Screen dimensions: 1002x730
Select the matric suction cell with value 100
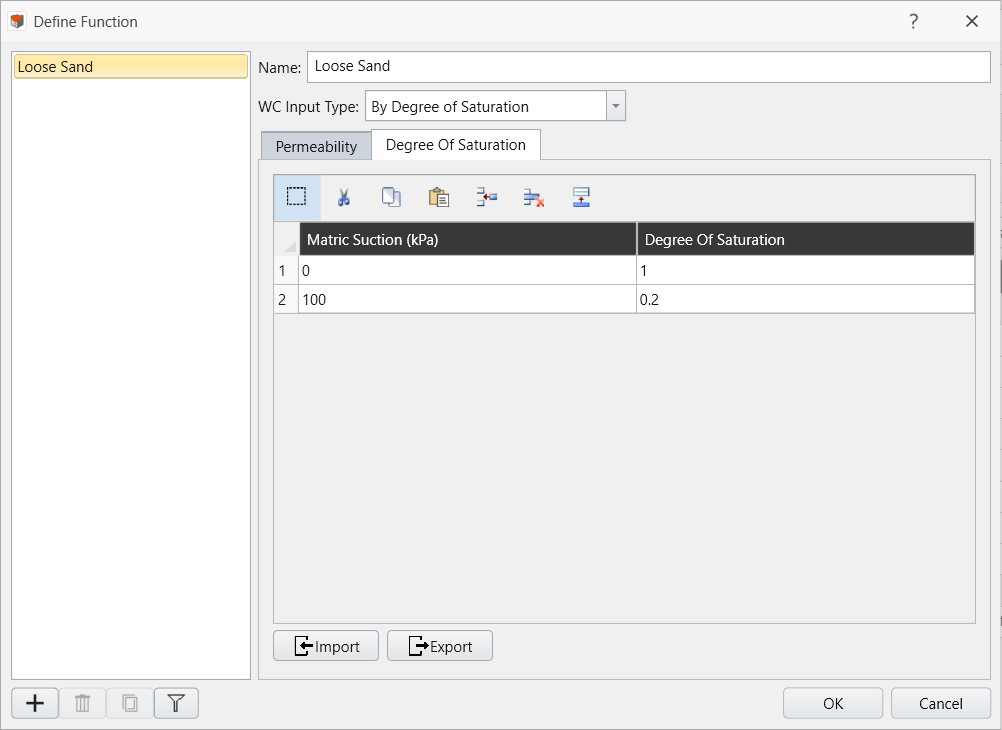pos(468,299)
